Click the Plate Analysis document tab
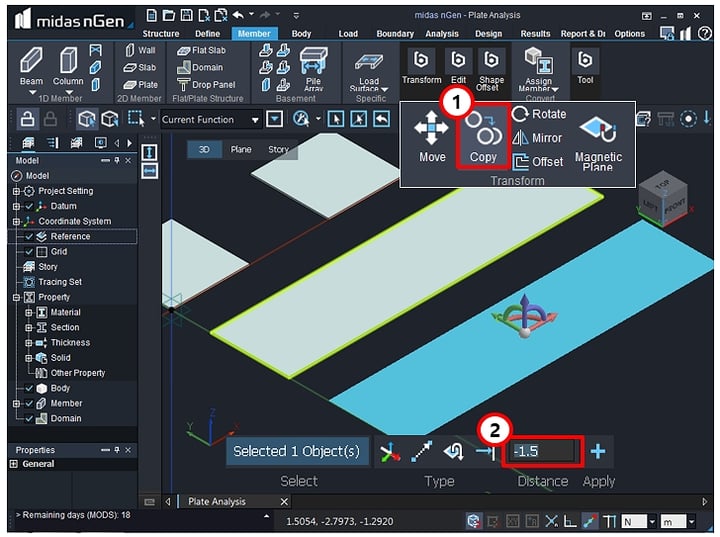Viewport: 720px width, 537px height. click(217, 502)
